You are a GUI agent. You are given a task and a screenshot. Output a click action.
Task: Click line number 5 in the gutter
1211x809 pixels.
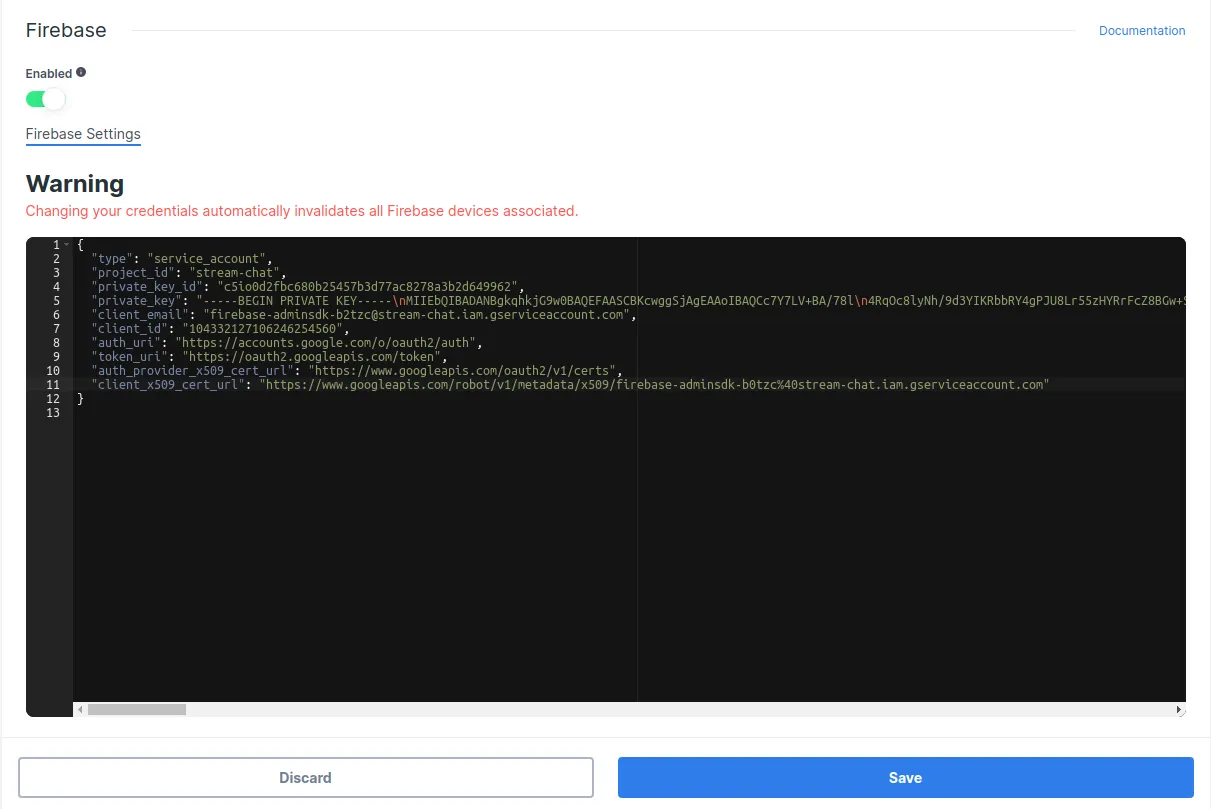(55, 300)
